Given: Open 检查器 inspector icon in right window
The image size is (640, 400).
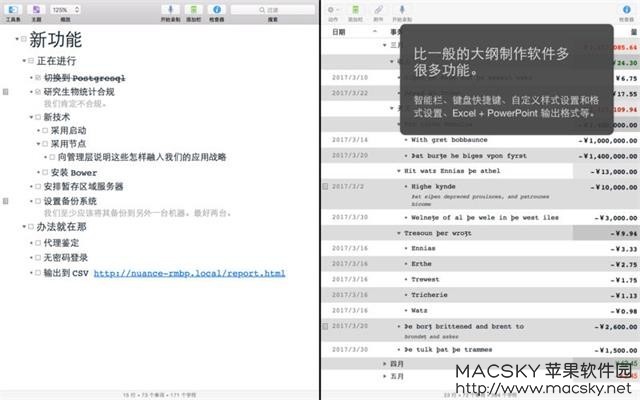Looking at the screenshot, I should point(627,9).
